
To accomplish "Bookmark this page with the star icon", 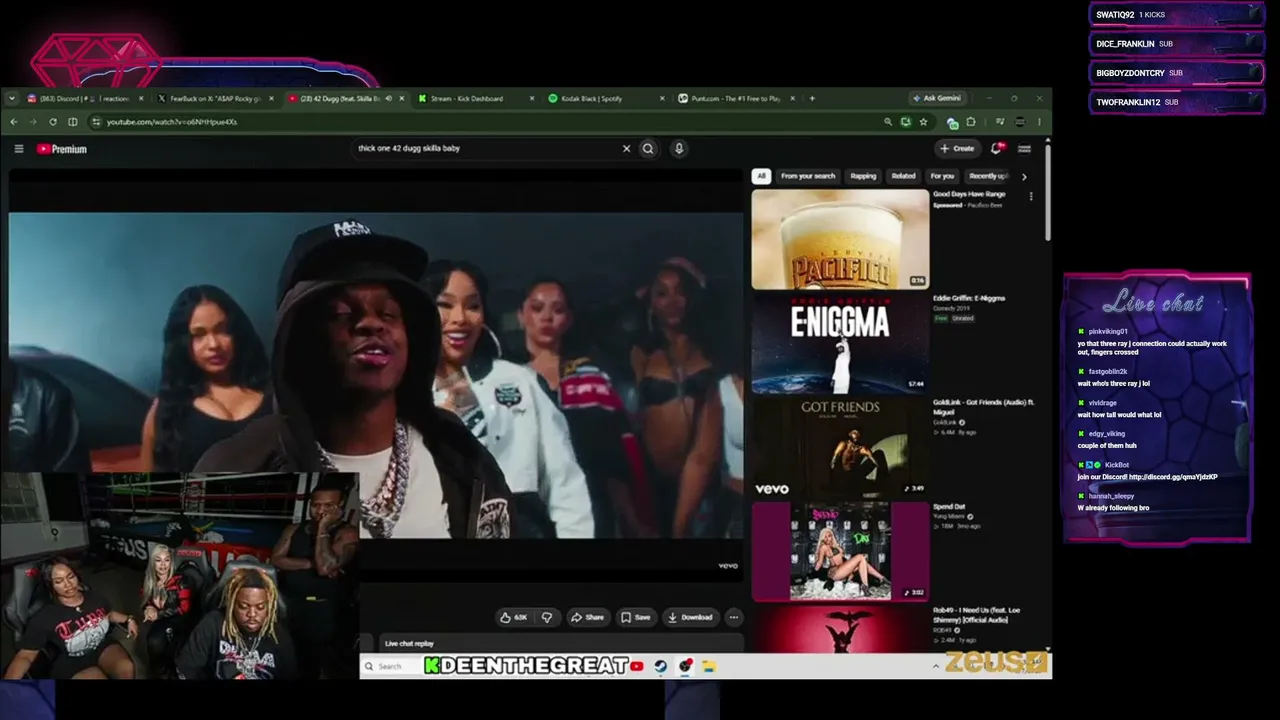I will [x=923, y=122].
